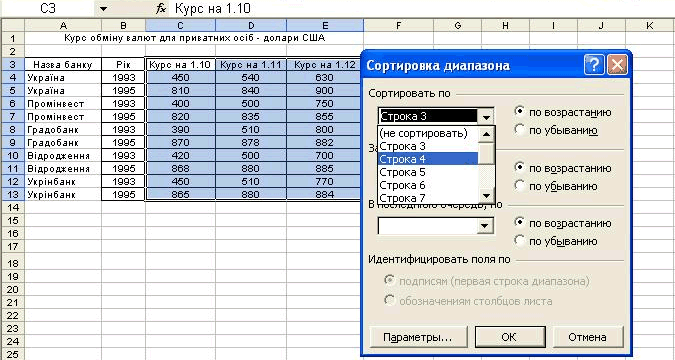Click the Отмена button
Image resolution: width=675 pixels, height=360 pixels.
coord(588,337)
